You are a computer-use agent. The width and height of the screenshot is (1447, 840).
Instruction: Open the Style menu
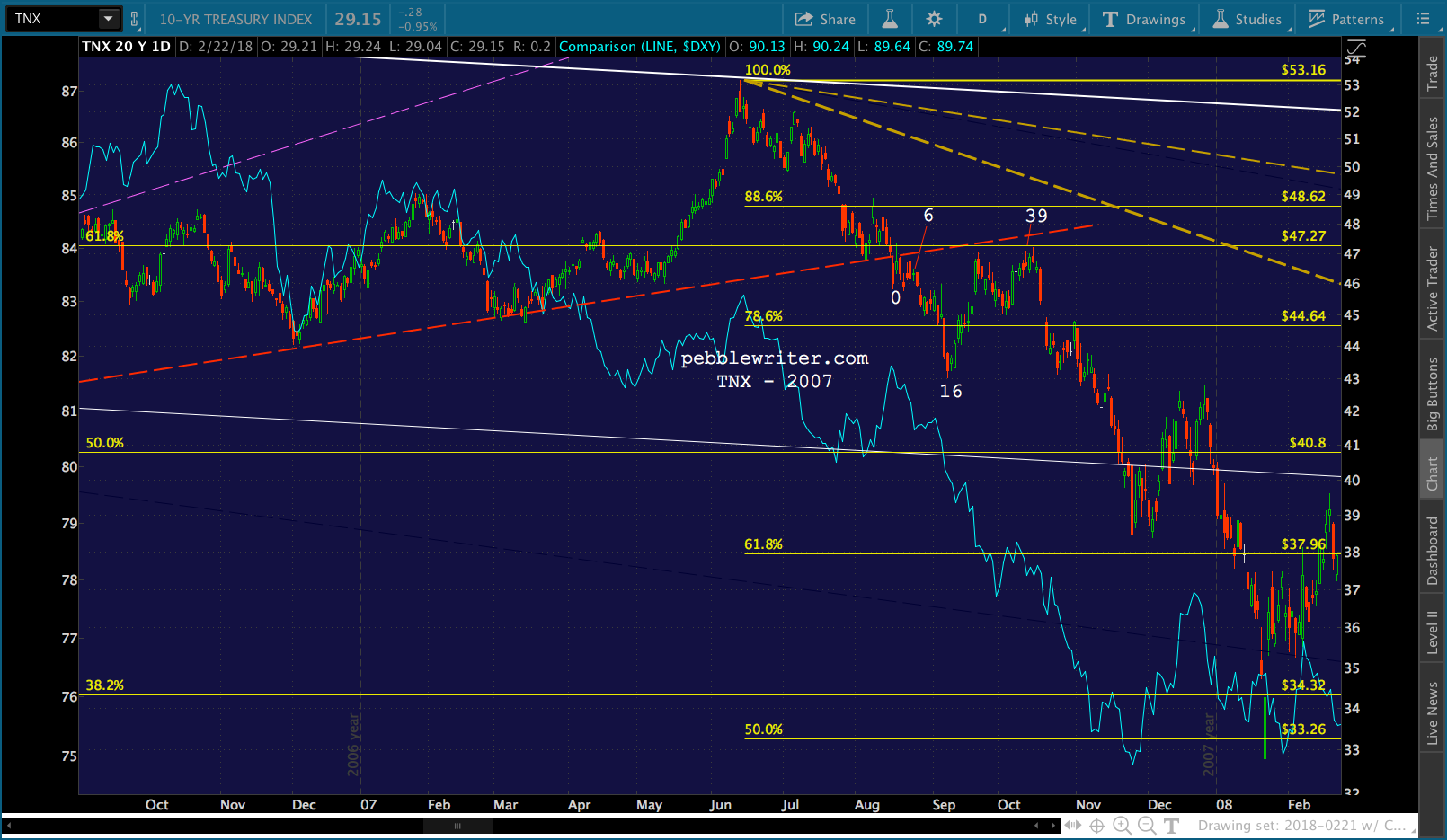[1050, 19]
